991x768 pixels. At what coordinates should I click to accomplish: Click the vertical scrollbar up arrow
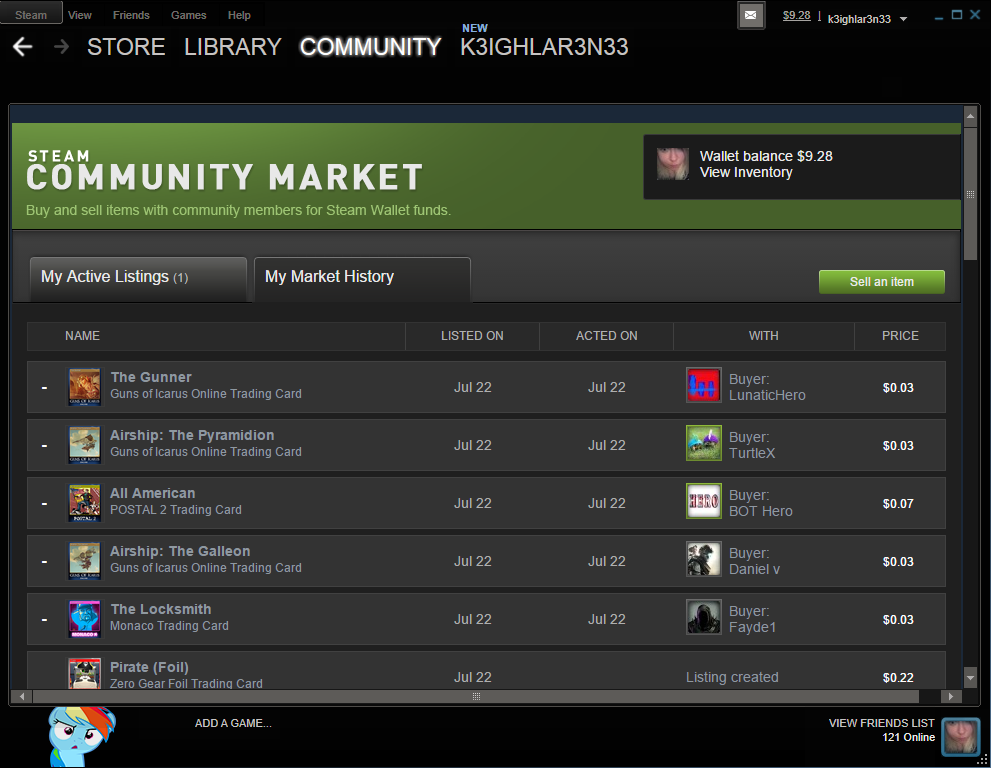coord(970,116)
